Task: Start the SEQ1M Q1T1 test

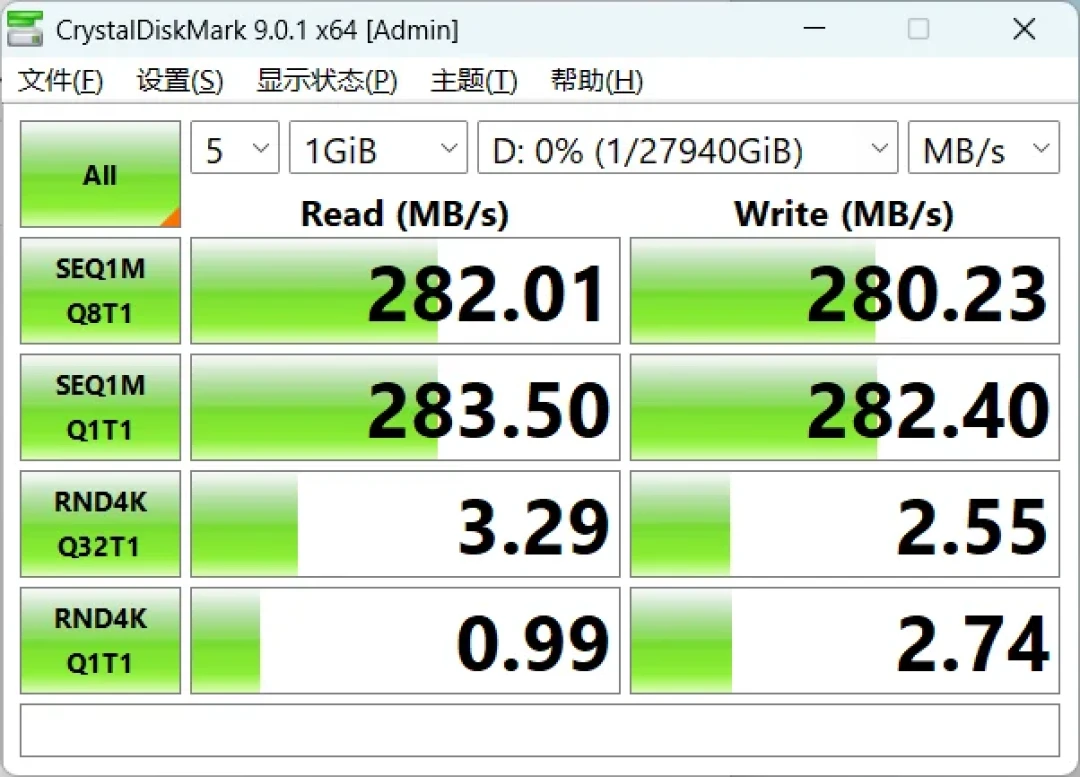Action: pos(101,407)
